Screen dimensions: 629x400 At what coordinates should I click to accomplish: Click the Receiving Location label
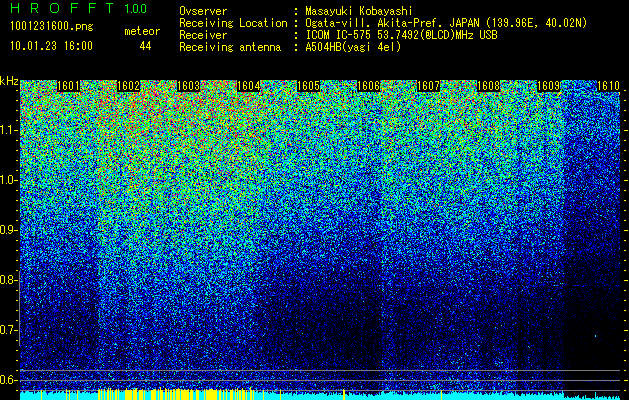pos(233,23)
